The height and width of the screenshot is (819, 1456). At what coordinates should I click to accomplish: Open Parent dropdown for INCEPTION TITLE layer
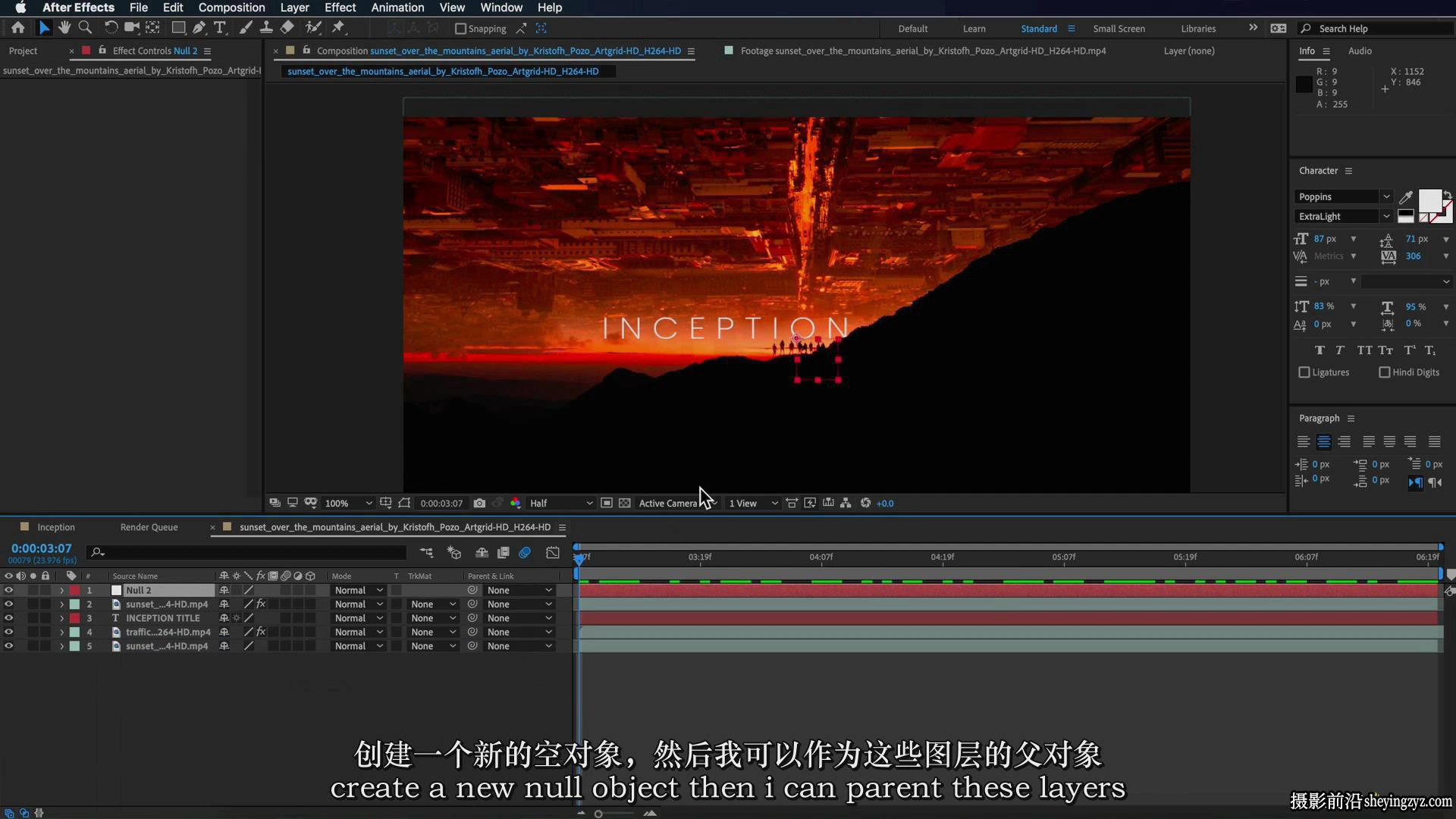point(519,618)
